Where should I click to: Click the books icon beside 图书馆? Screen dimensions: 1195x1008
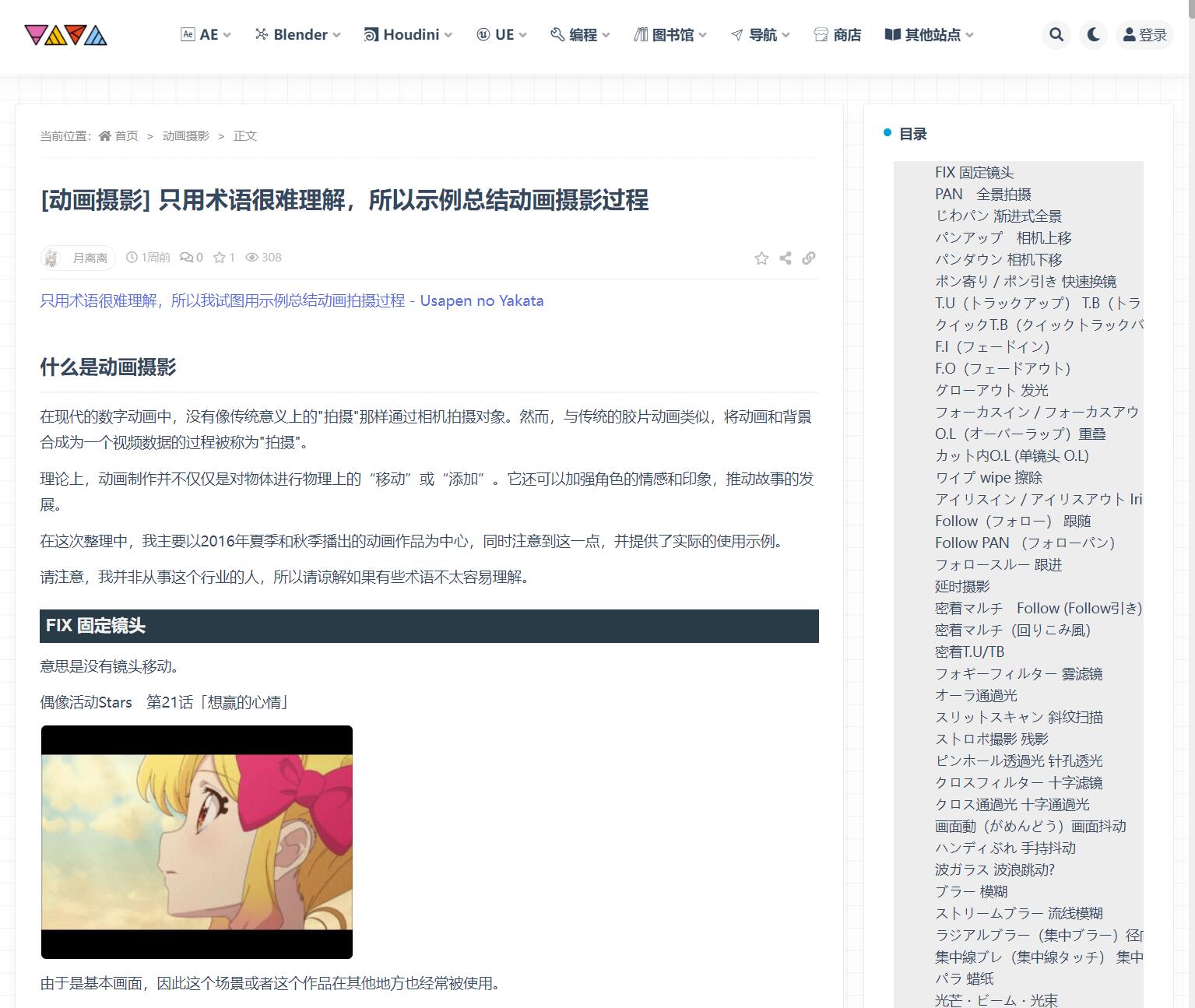640,34
